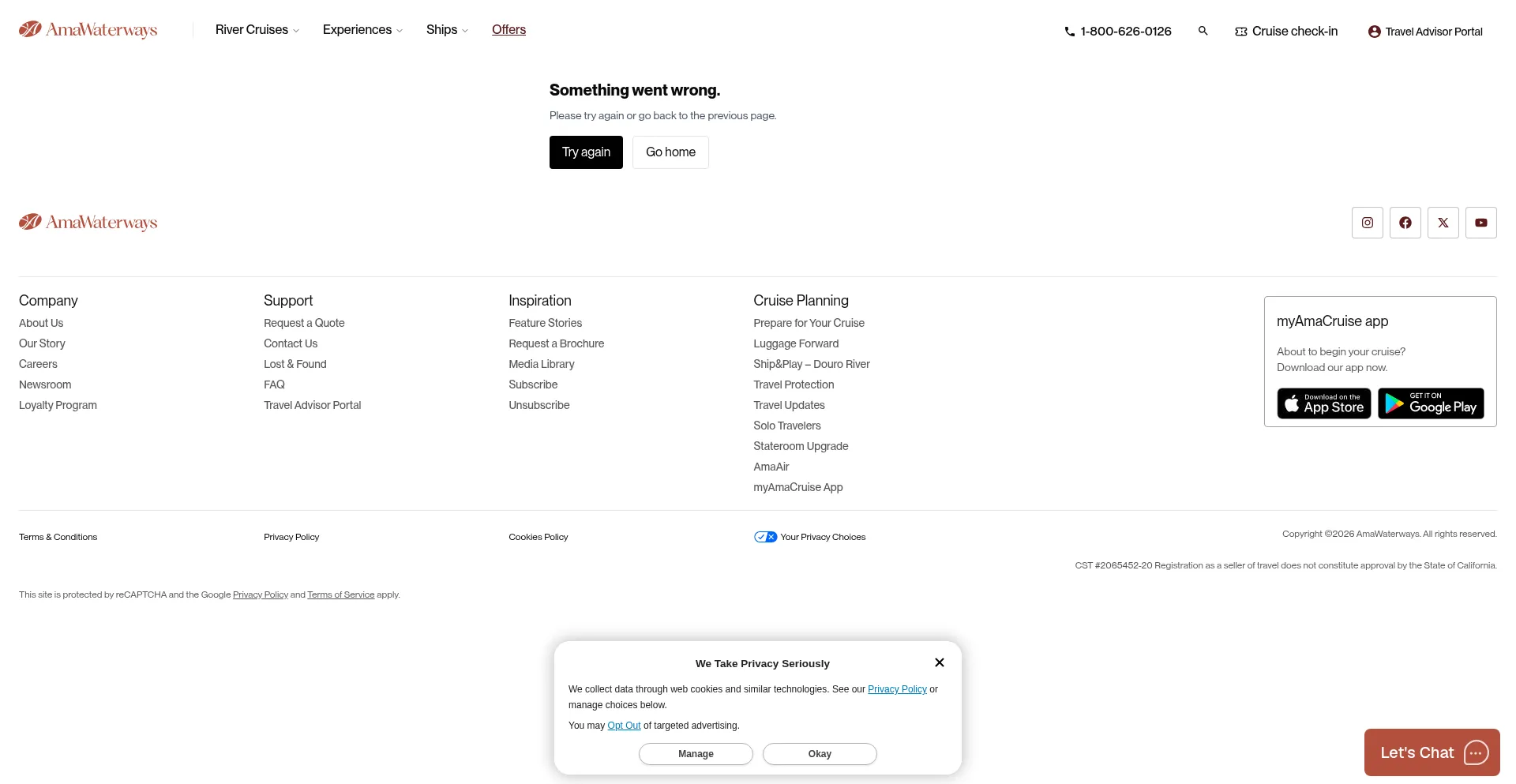Open the X social icon
The image size is (1516, 784).
[1443, 223]
